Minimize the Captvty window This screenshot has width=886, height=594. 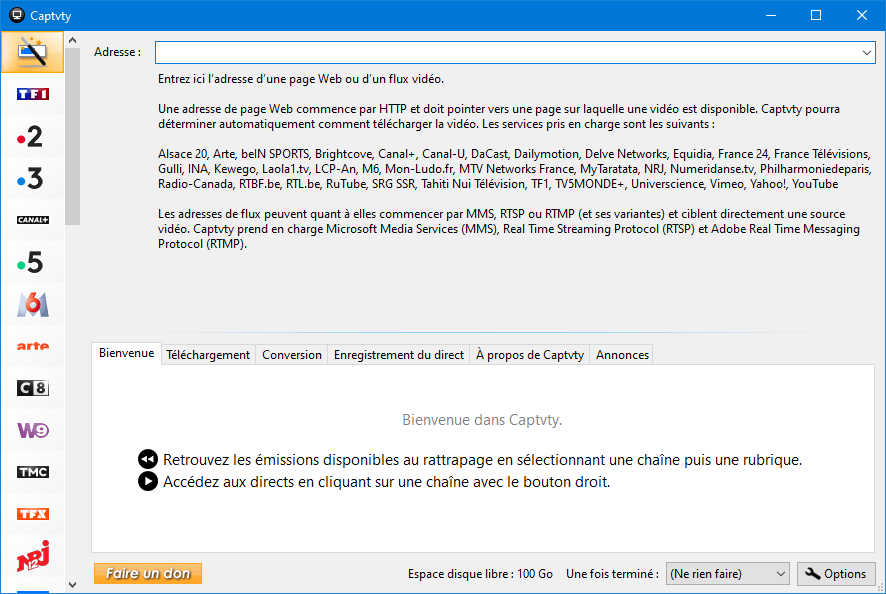pyautogui.click(x=771, y=15)
